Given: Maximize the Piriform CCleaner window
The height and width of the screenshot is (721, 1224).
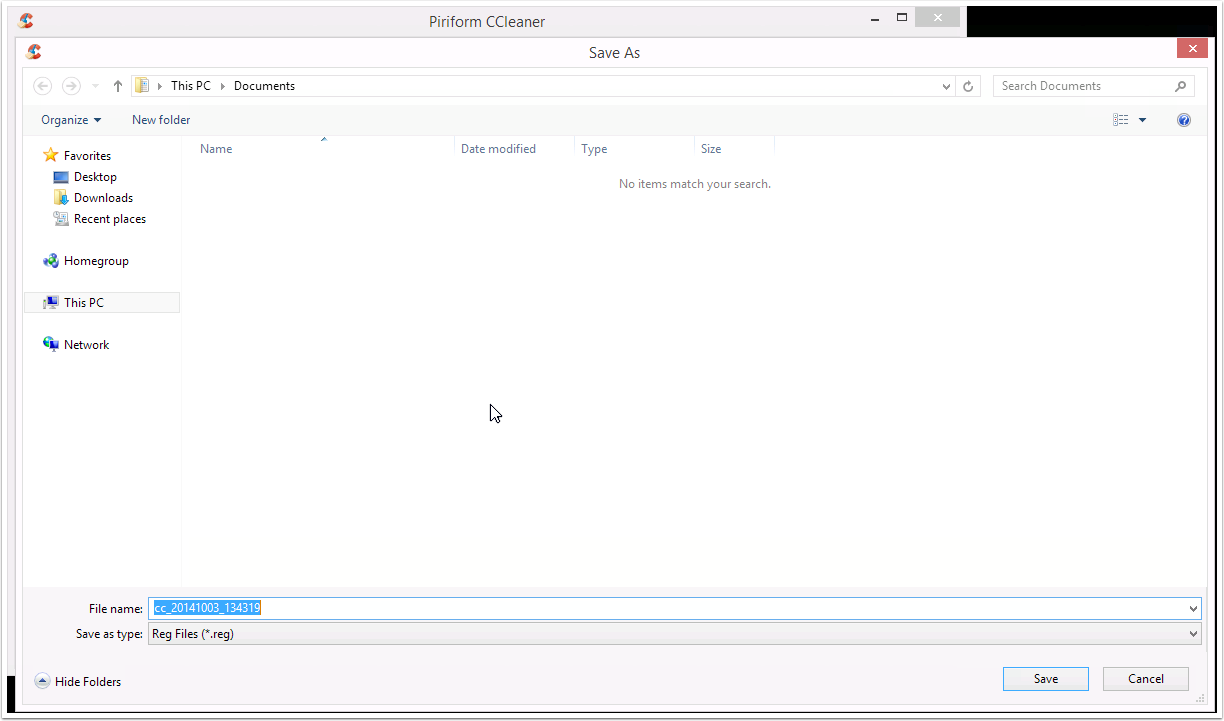Looking at the screenshot, I should click(x=901, y=18).
